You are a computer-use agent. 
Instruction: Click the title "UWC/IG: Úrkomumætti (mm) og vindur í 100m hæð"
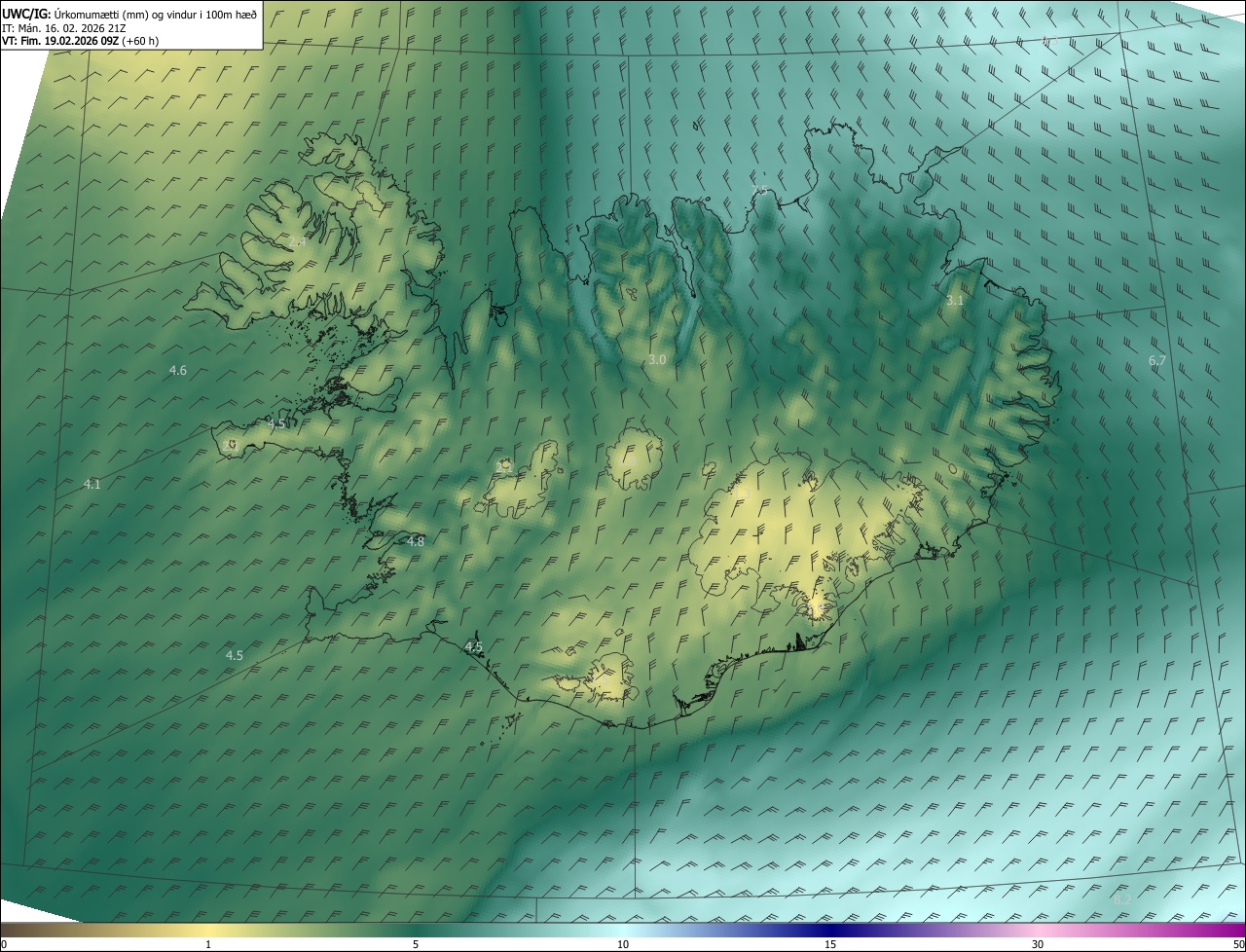point(129,14)
